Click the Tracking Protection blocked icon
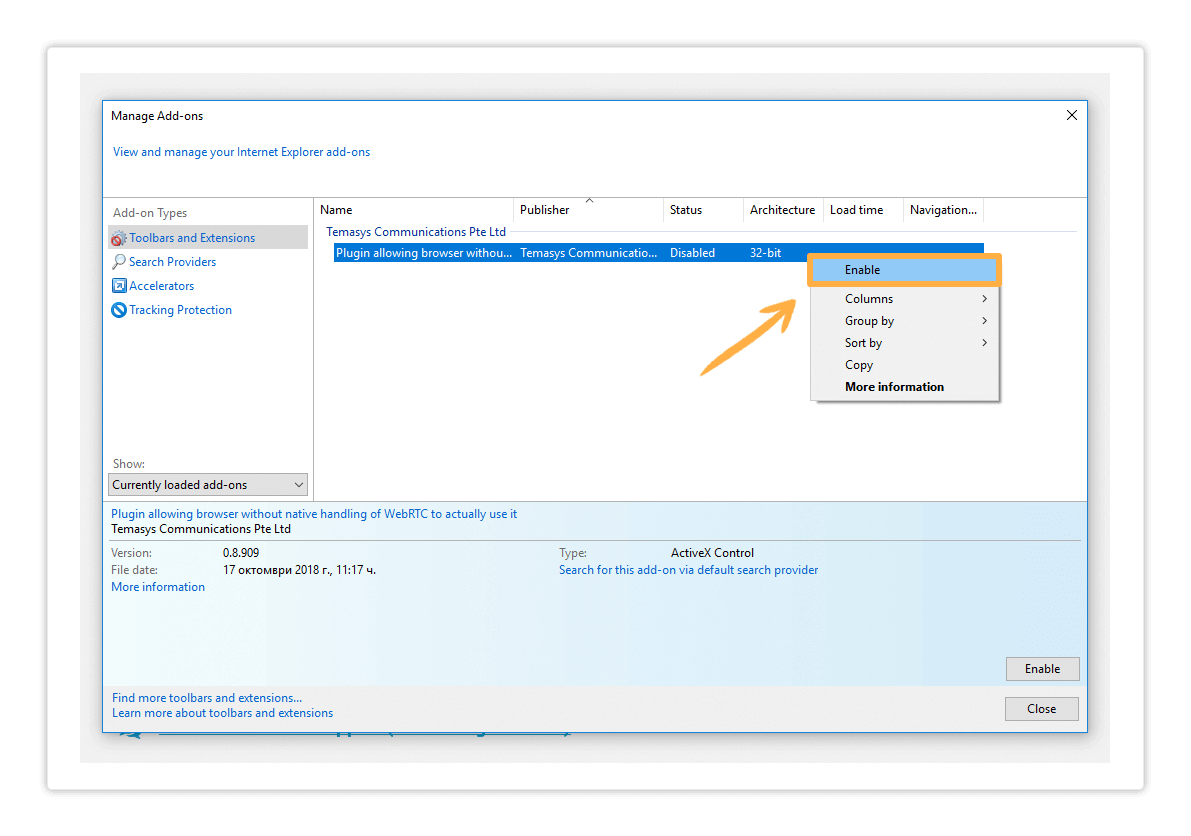The image size is (1191, 836). (118, 310)
